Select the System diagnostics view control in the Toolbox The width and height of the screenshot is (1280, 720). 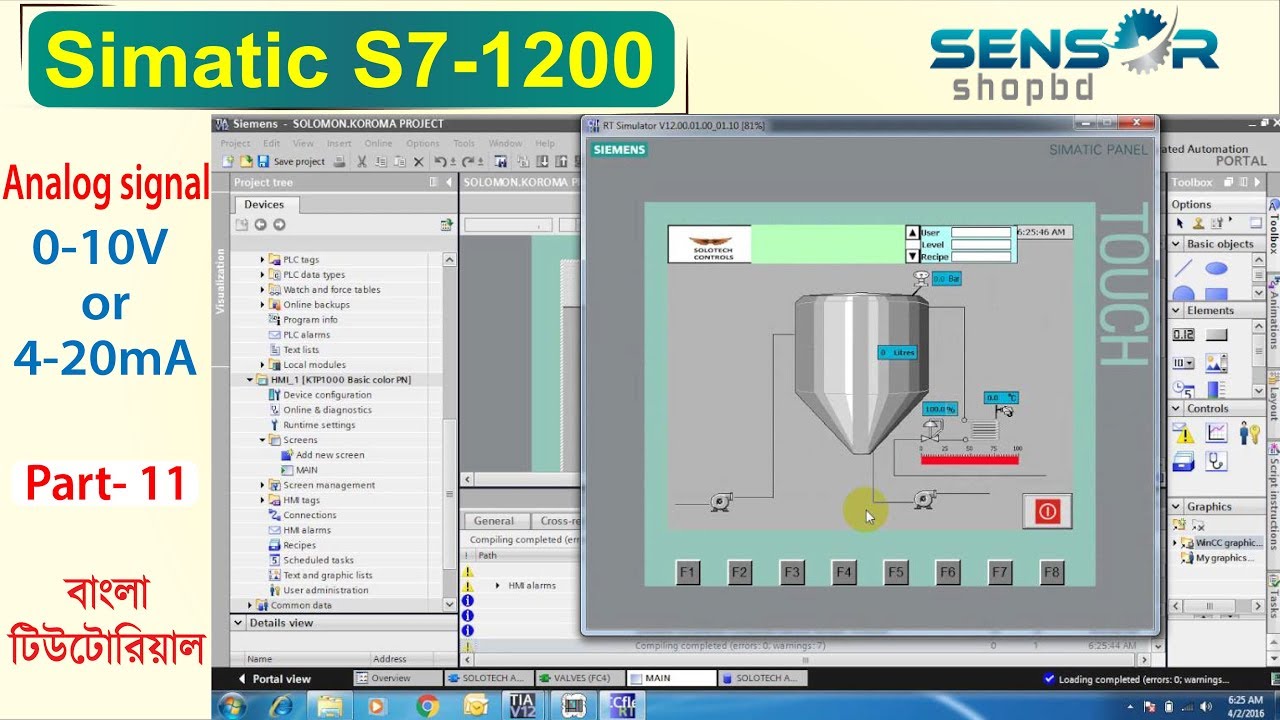[1216, 461]
